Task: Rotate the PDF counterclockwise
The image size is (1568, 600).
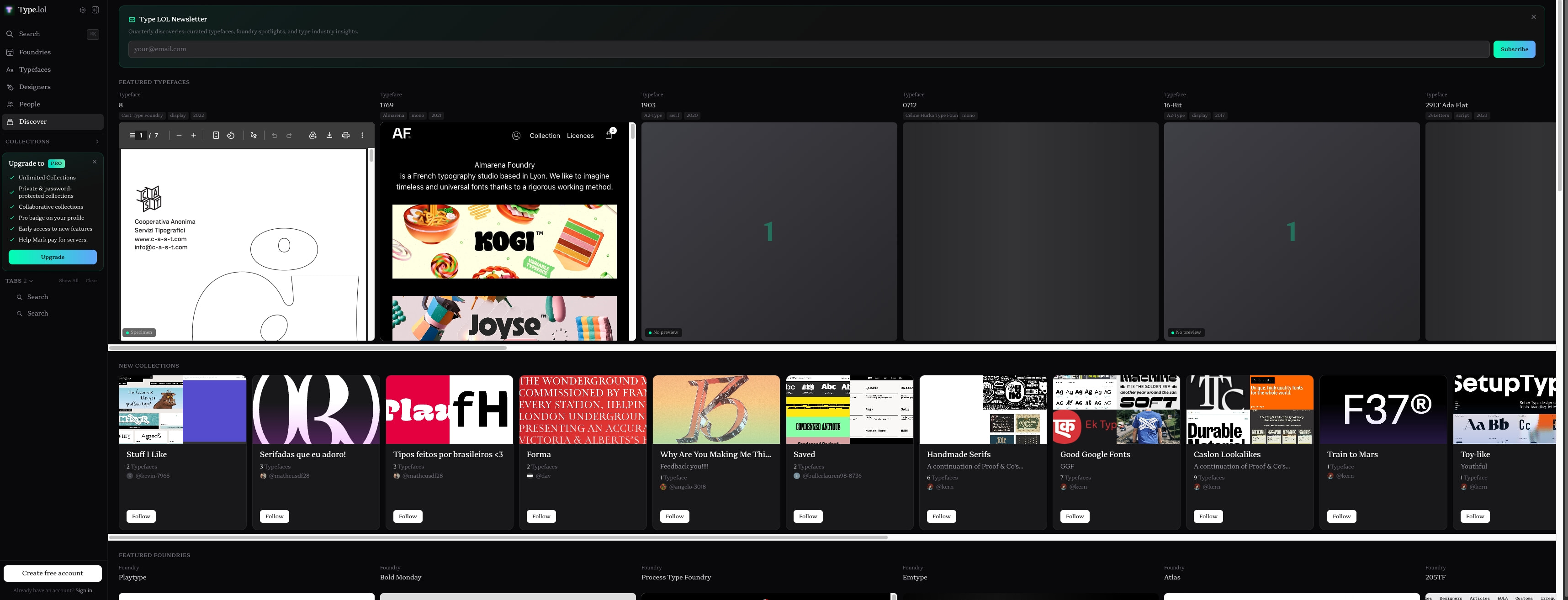Action: [x=231, y=136]
